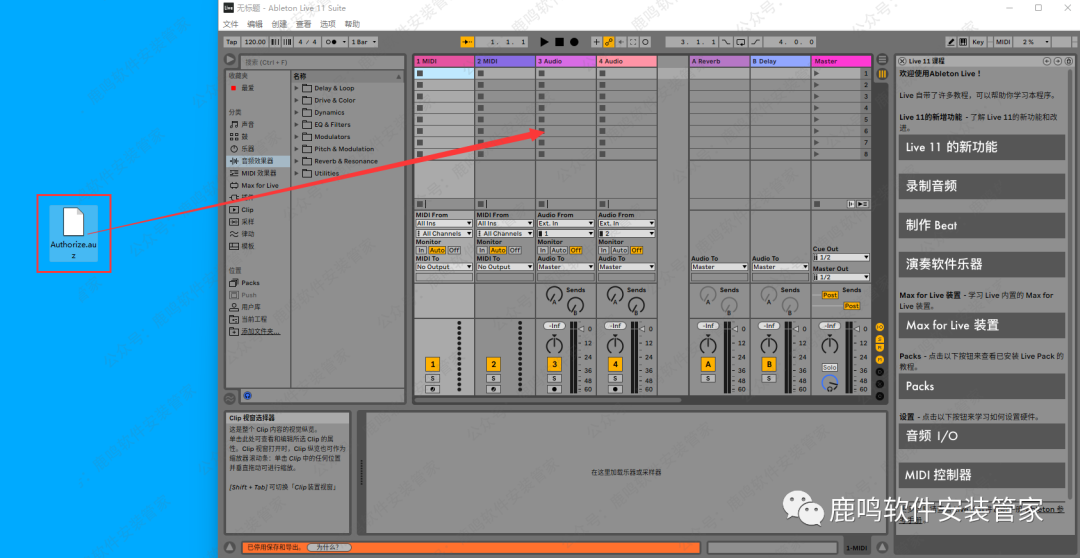The height and width of the screenshot is (558, 1080).
Task: Solo track 1 MIDI with S button
Action: [x=432, y=379]
